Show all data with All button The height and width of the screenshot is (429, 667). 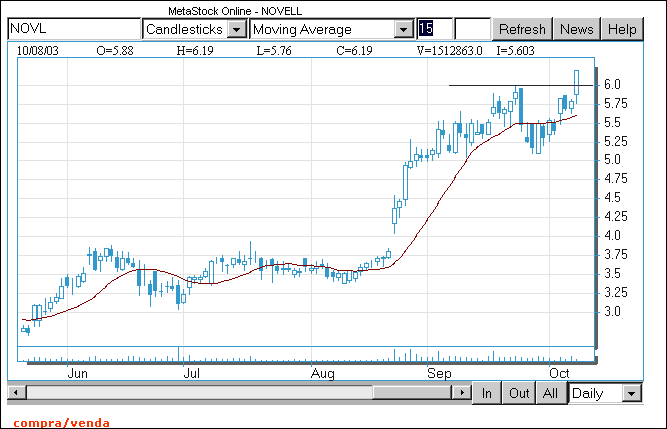(550, 393)
